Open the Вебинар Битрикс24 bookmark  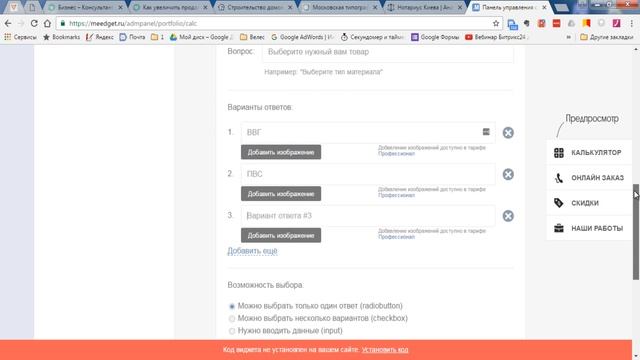[x=497, y=37]
